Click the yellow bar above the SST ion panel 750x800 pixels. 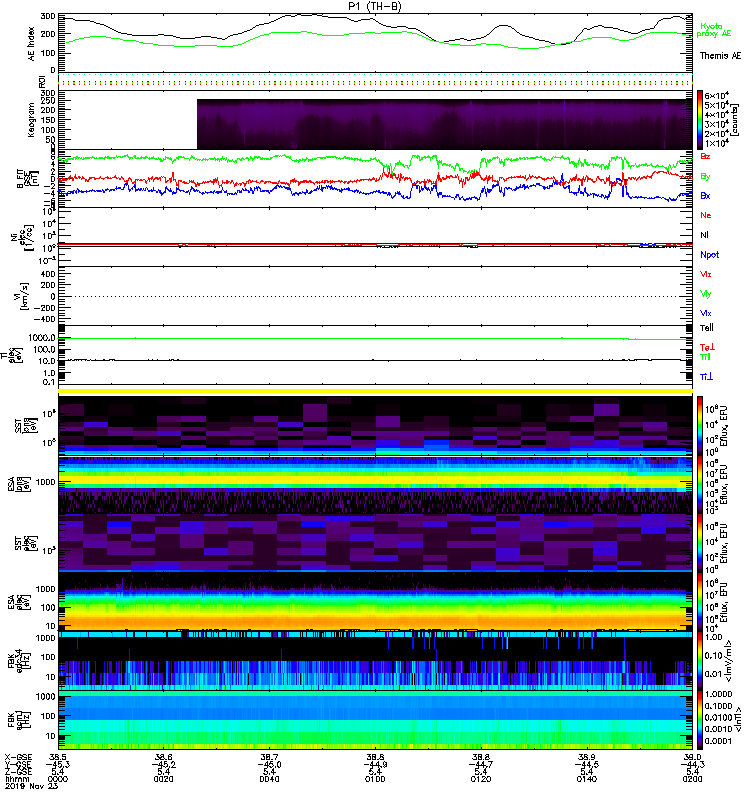tap(376, 391)
